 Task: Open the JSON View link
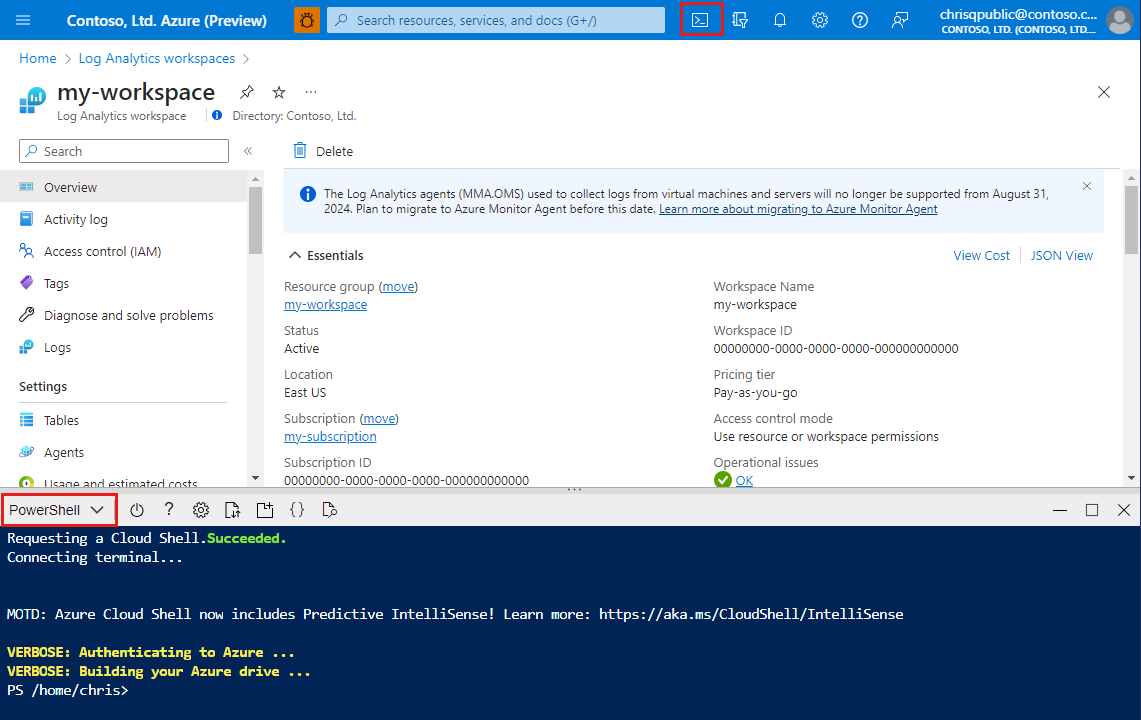pyautogui.click(x=1061, y=255)
